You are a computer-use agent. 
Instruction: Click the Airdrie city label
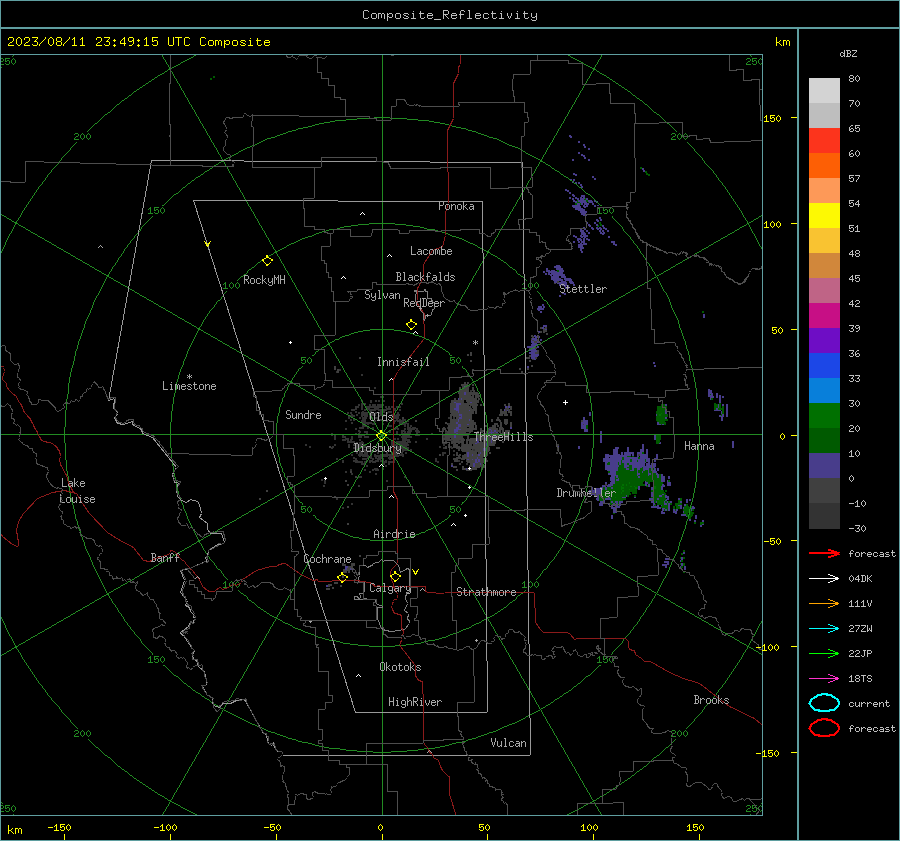click(x=394, y=534)
